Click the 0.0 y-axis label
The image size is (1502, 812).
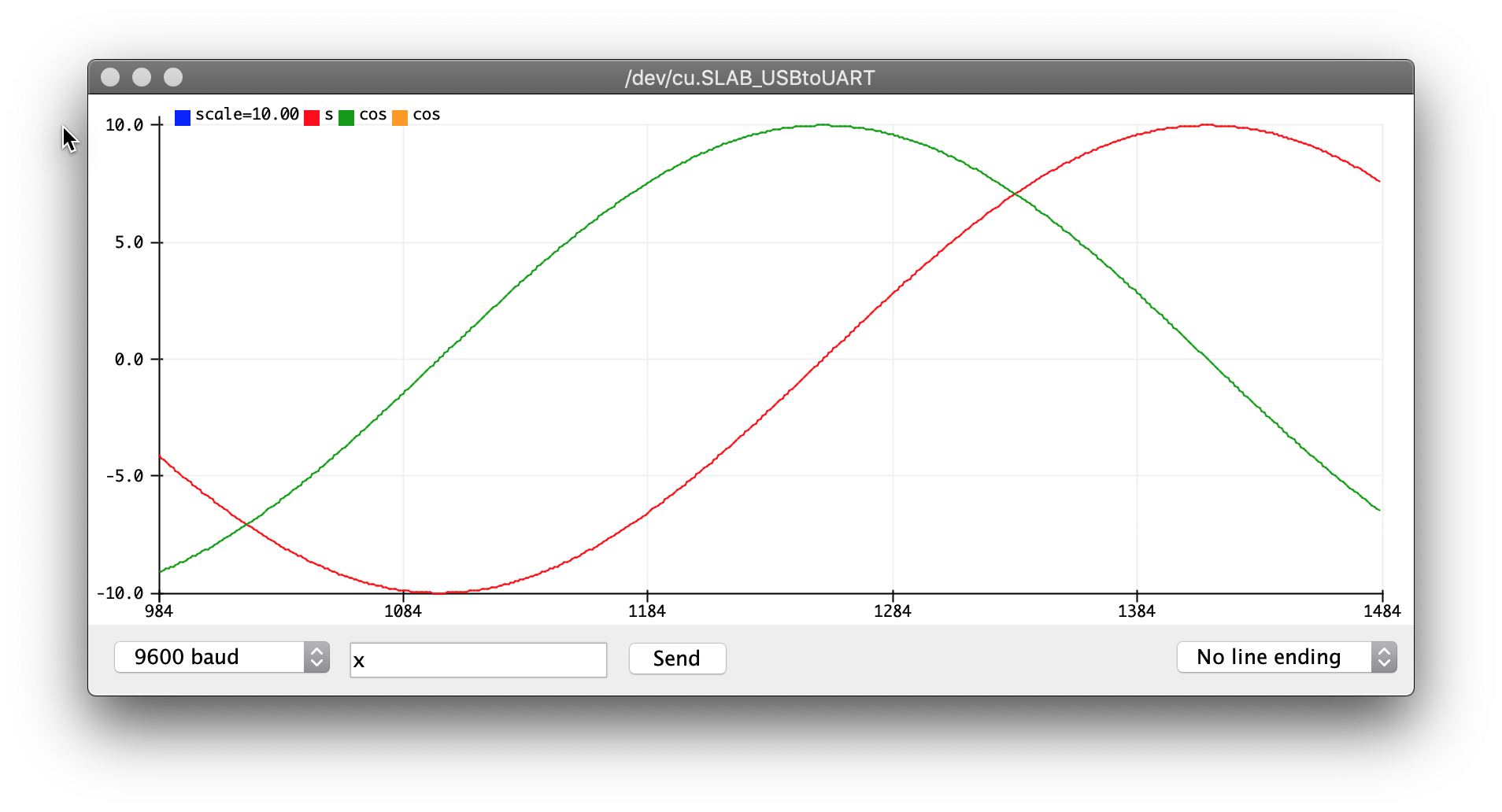click(129, 360)
